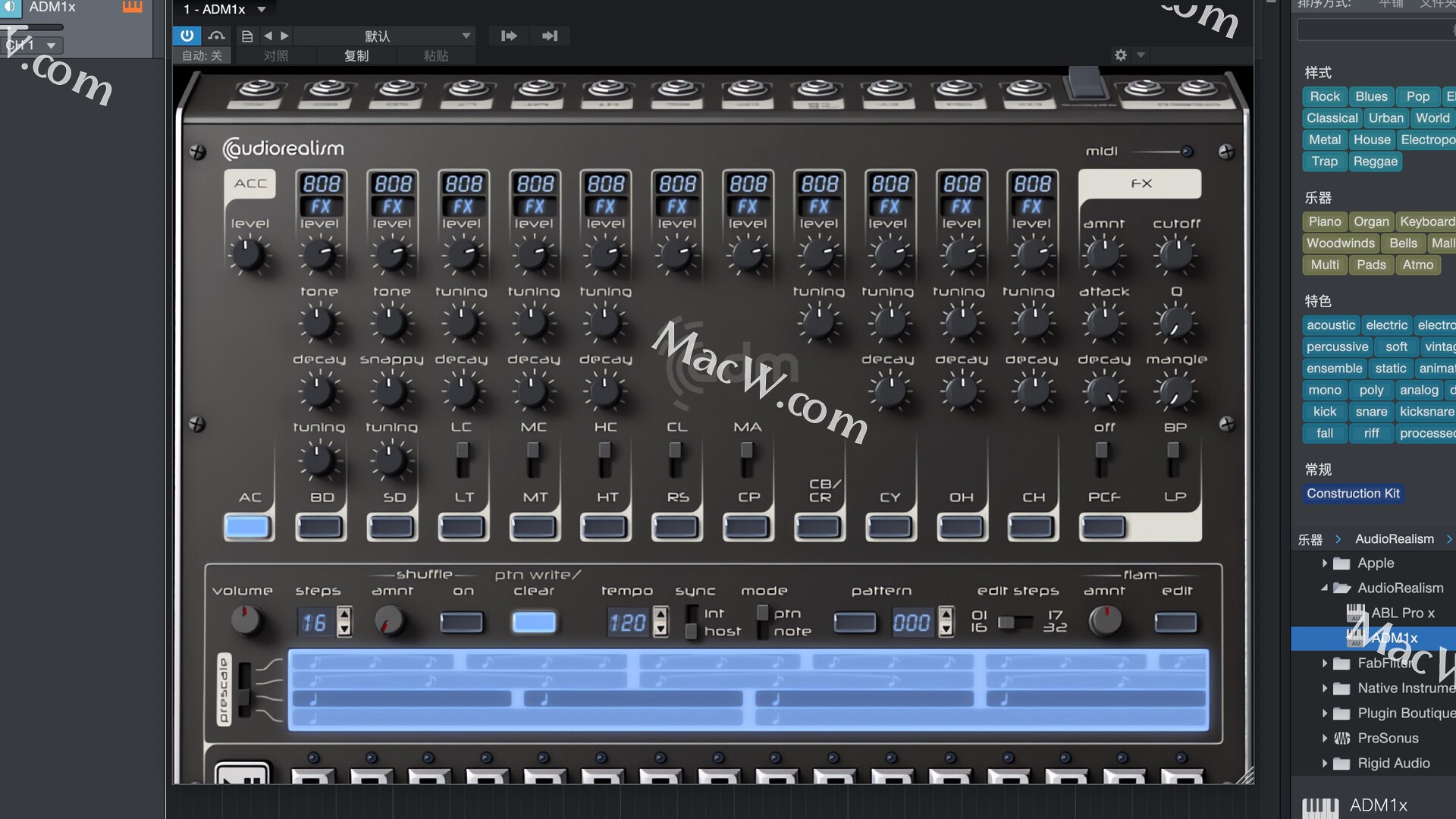Select the Woodwinds instrument tag
Screen dimensions: 1456x819
click(1340, 243)
